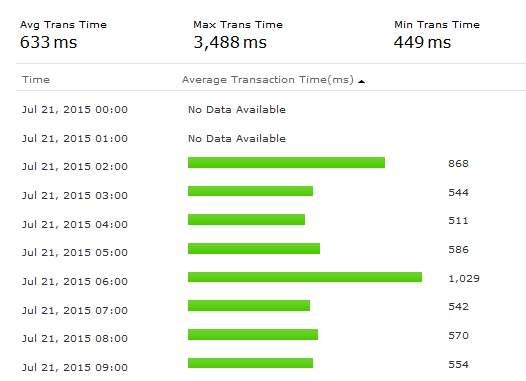Select the Jul 21, 2015 03:00 timestamp

75,196
